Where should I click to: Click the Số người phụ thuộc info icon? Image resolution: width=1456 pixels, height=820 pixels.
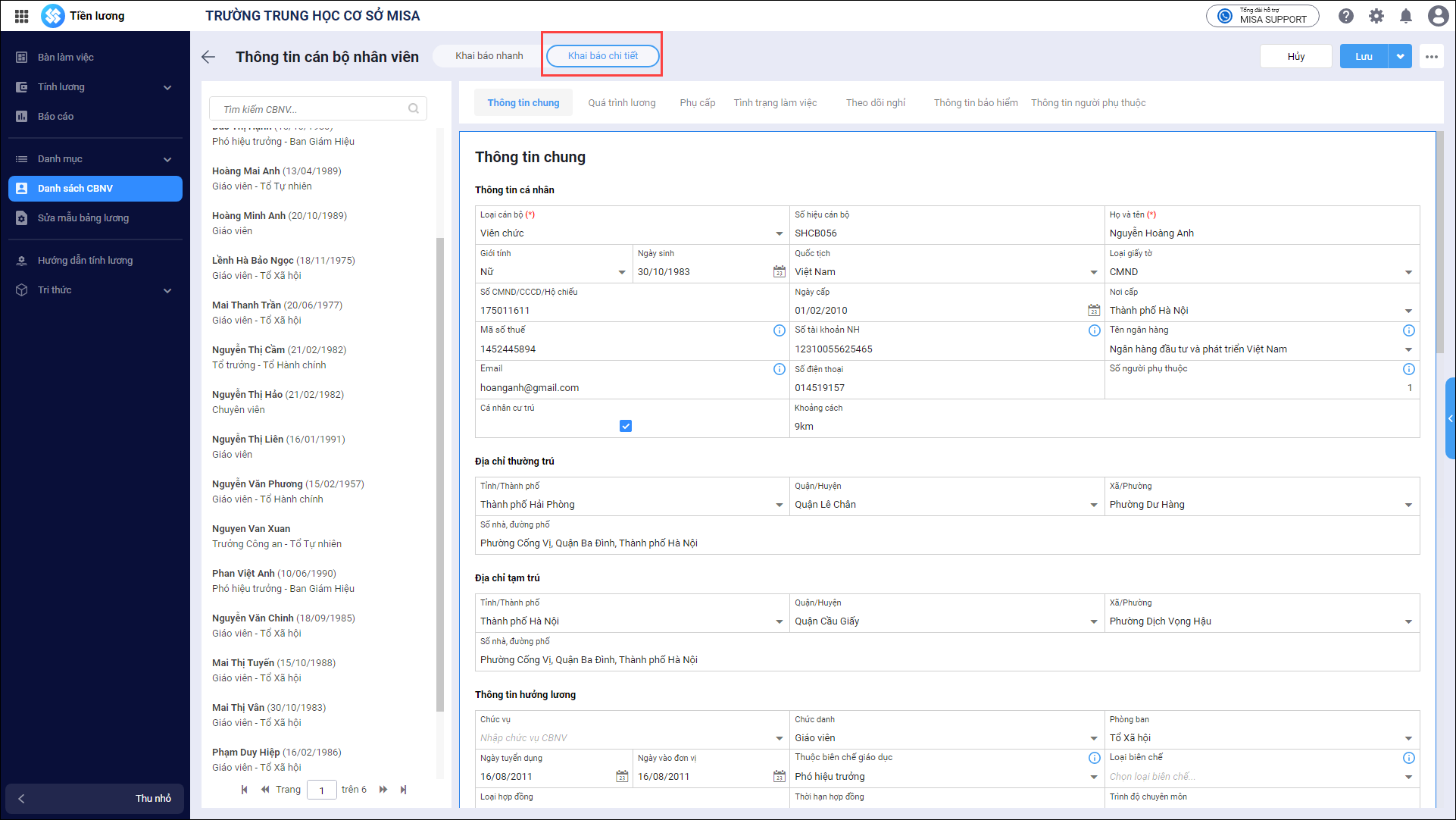pyautogui.click(x=1408, y=369)
